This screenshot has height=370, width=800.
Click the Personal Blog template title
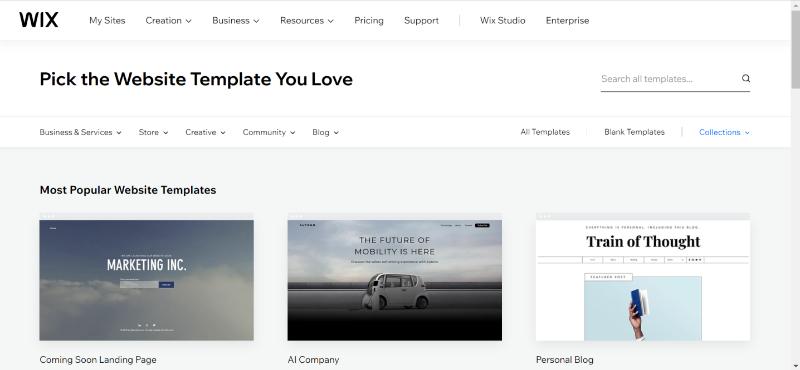coord(565,360)
